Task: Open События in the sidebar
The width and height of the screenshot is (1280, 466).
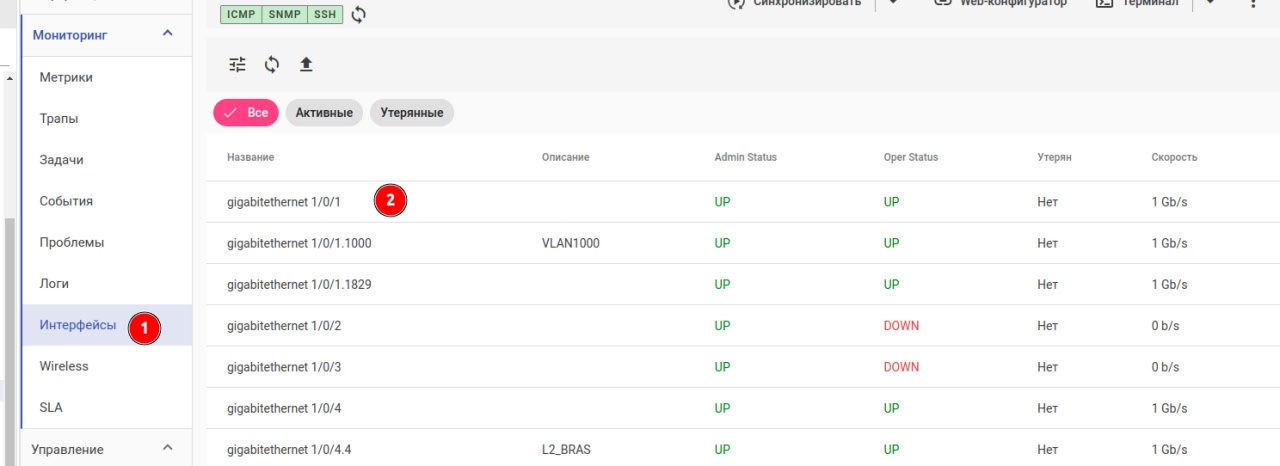Action: coord(106,201)
